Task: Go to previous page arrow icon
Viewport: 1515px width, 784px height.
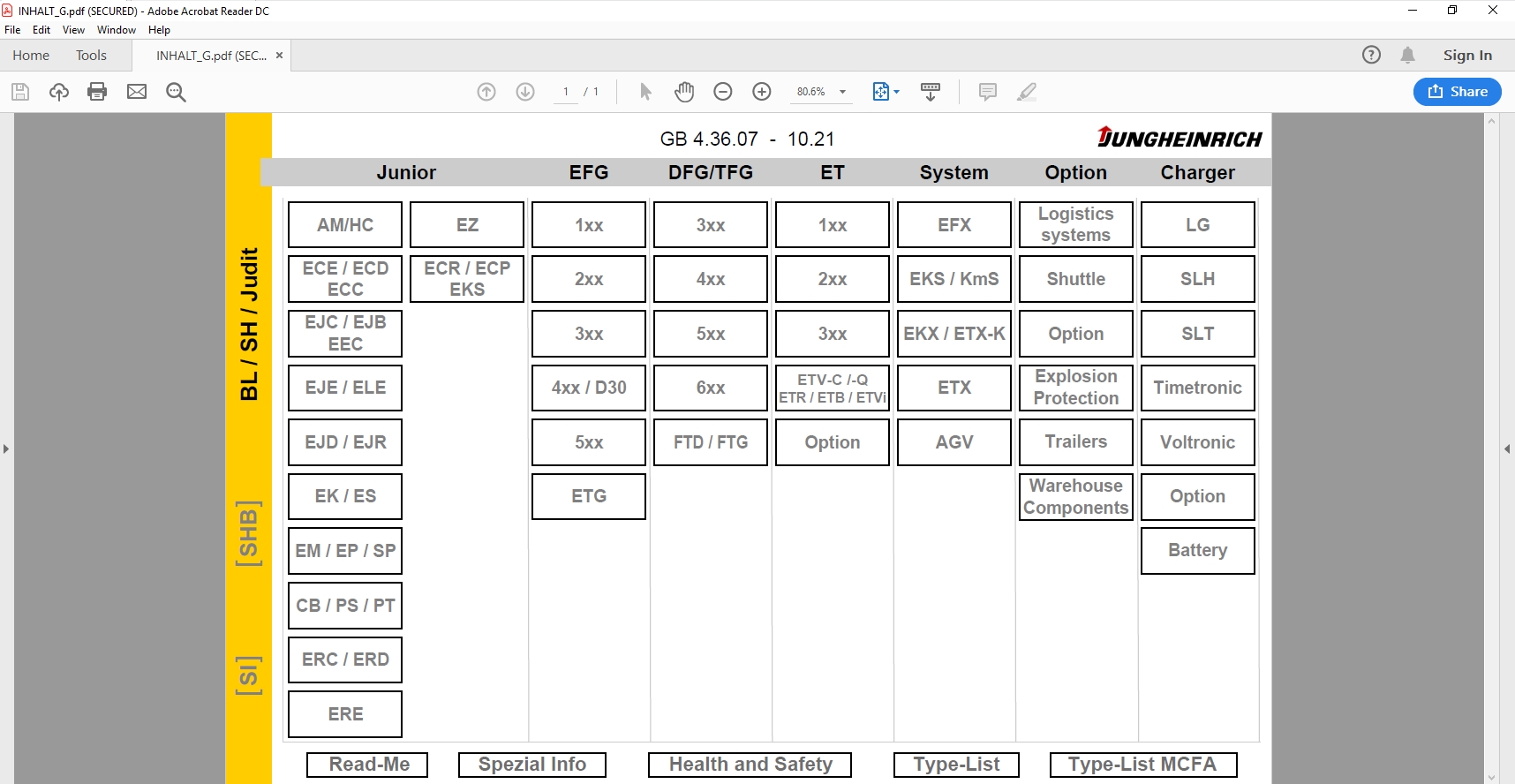Action: [486, 92]
